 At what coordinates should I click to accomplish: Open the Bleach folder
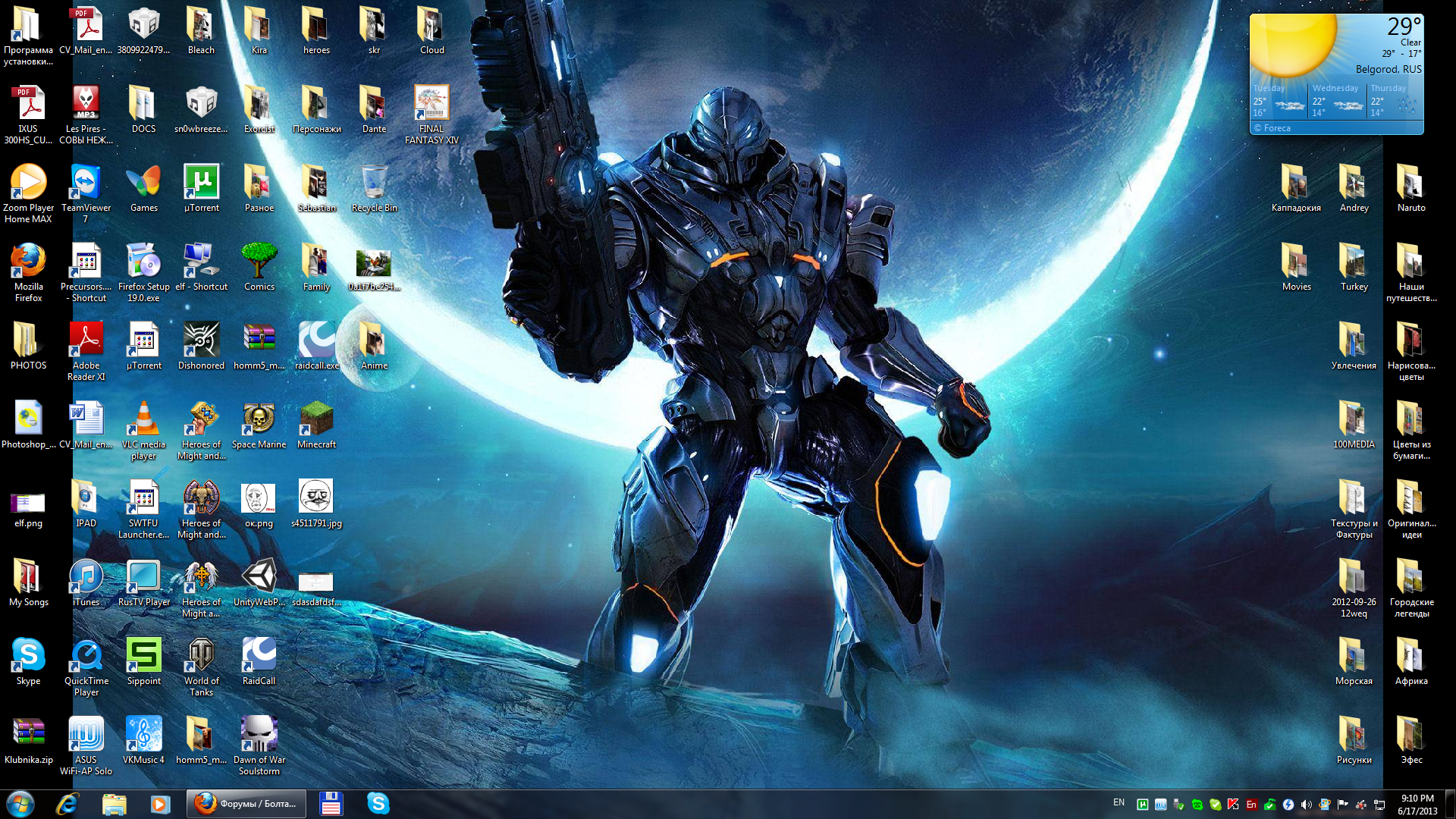point(201,24)
